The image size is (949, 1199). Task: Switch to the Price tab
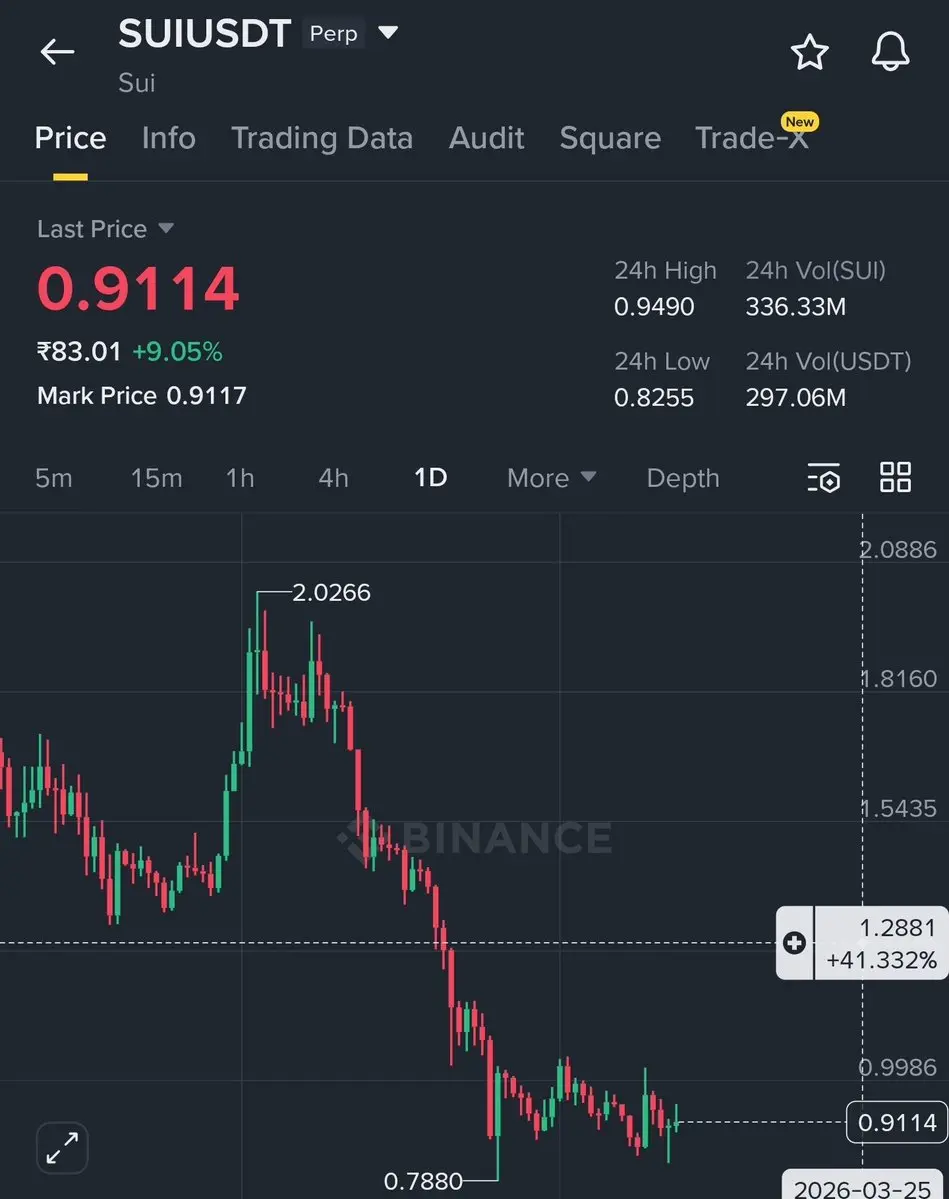(x=70, y=138)
